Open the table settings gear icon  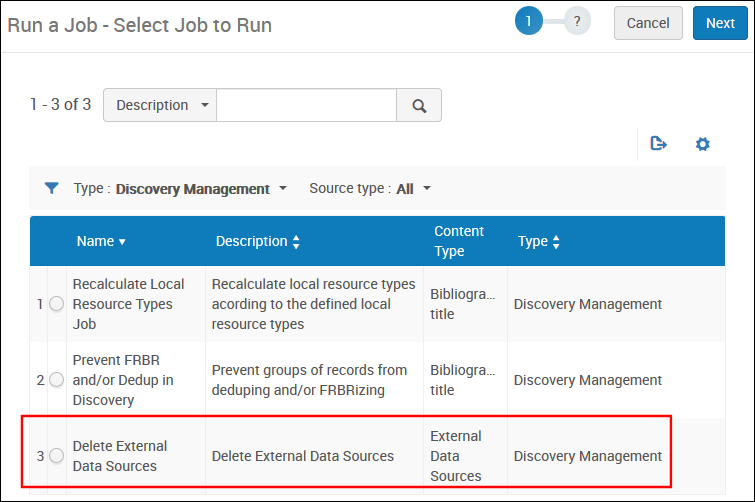[x=703, y=144]
